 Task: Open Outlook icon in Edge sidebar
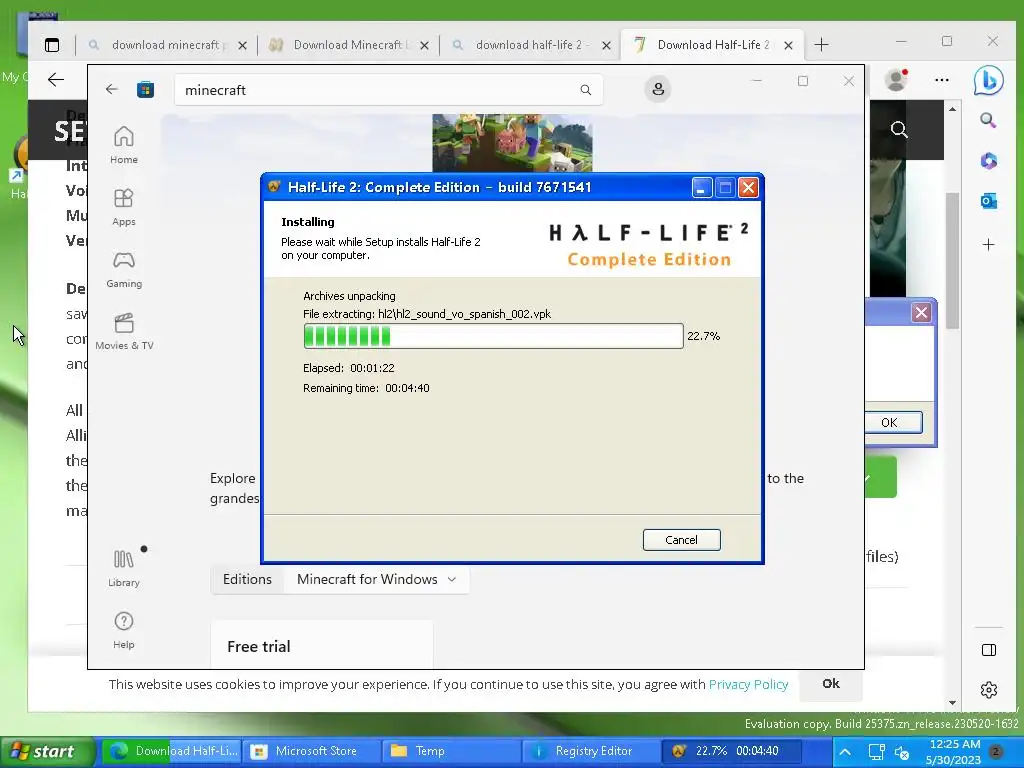click(988, 201)
